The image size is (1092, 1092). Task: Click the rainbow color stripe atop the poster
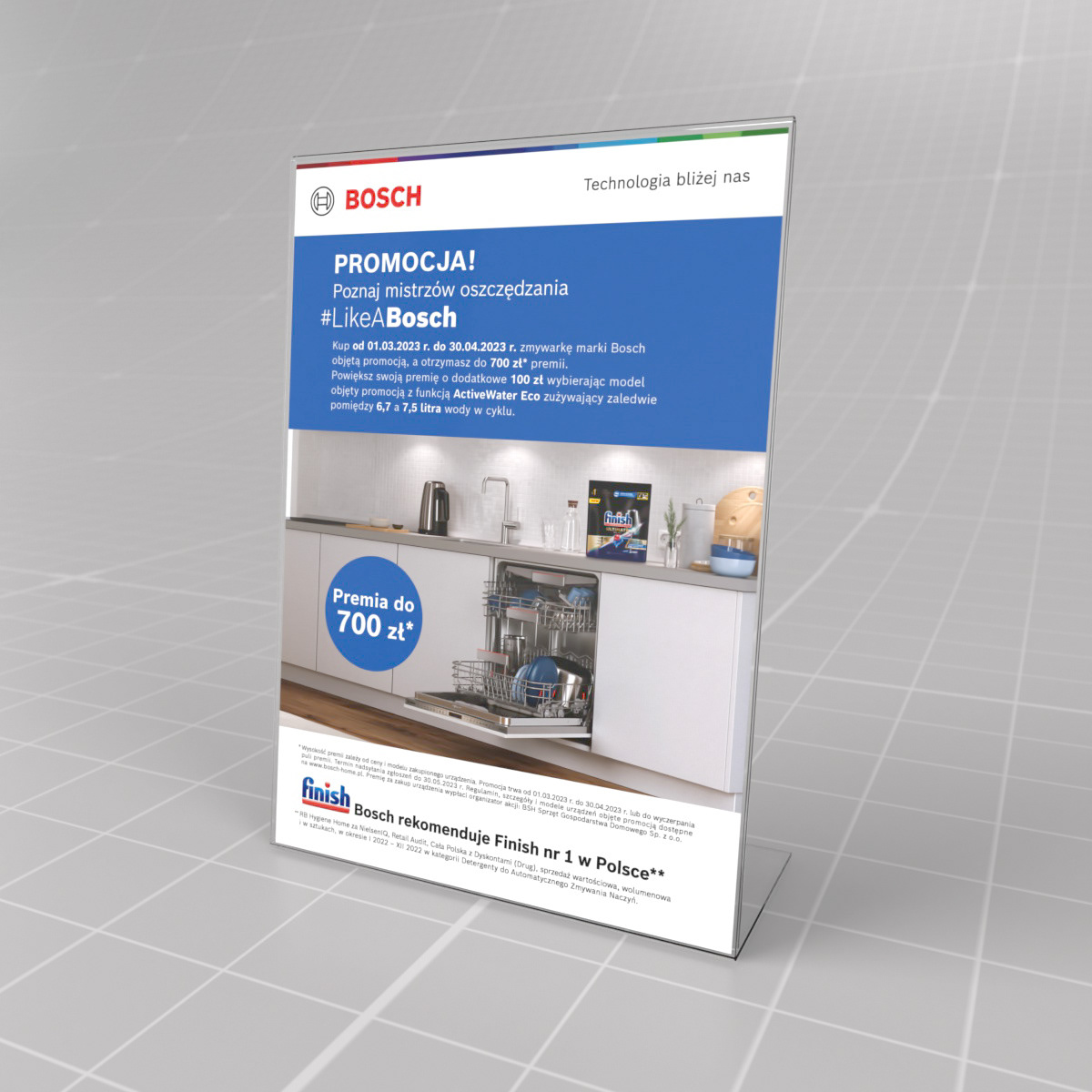(x=541, y=148)
